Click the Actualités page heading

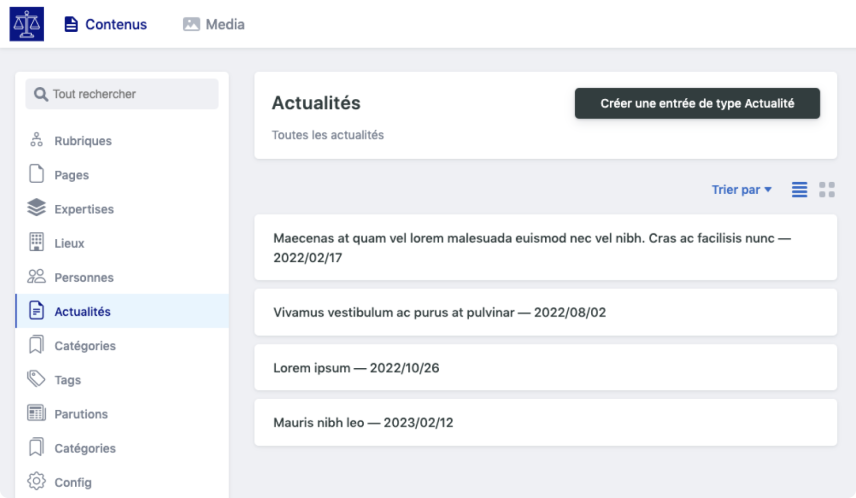316,103
